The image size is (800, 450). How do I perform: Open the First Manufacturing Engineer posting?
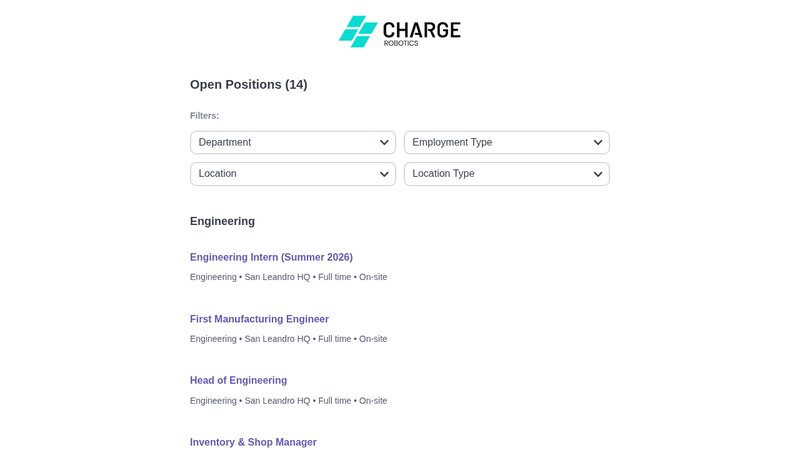tap(259, 319)
